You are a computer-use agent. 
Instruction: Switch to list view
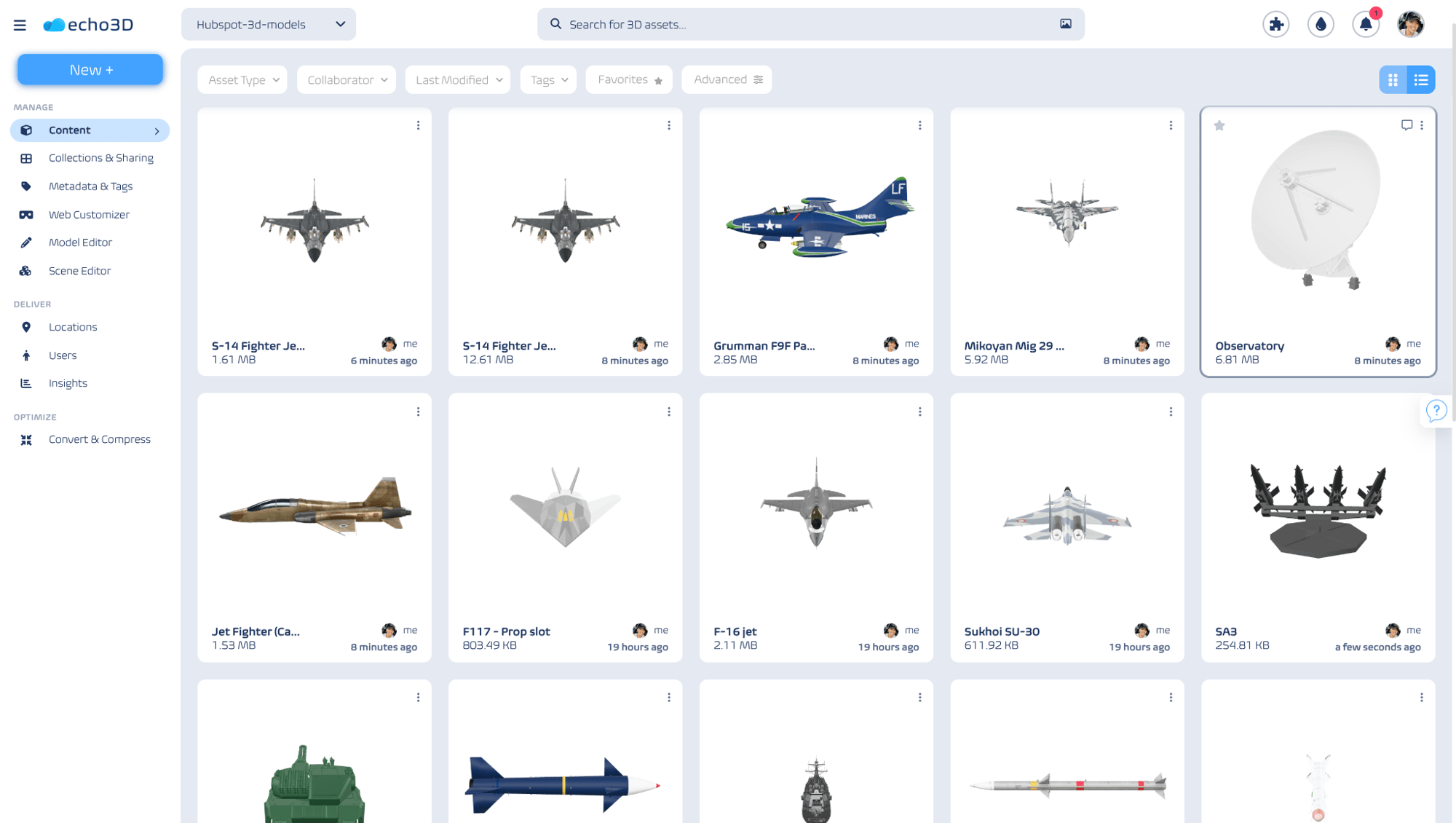click(1421, 80)
